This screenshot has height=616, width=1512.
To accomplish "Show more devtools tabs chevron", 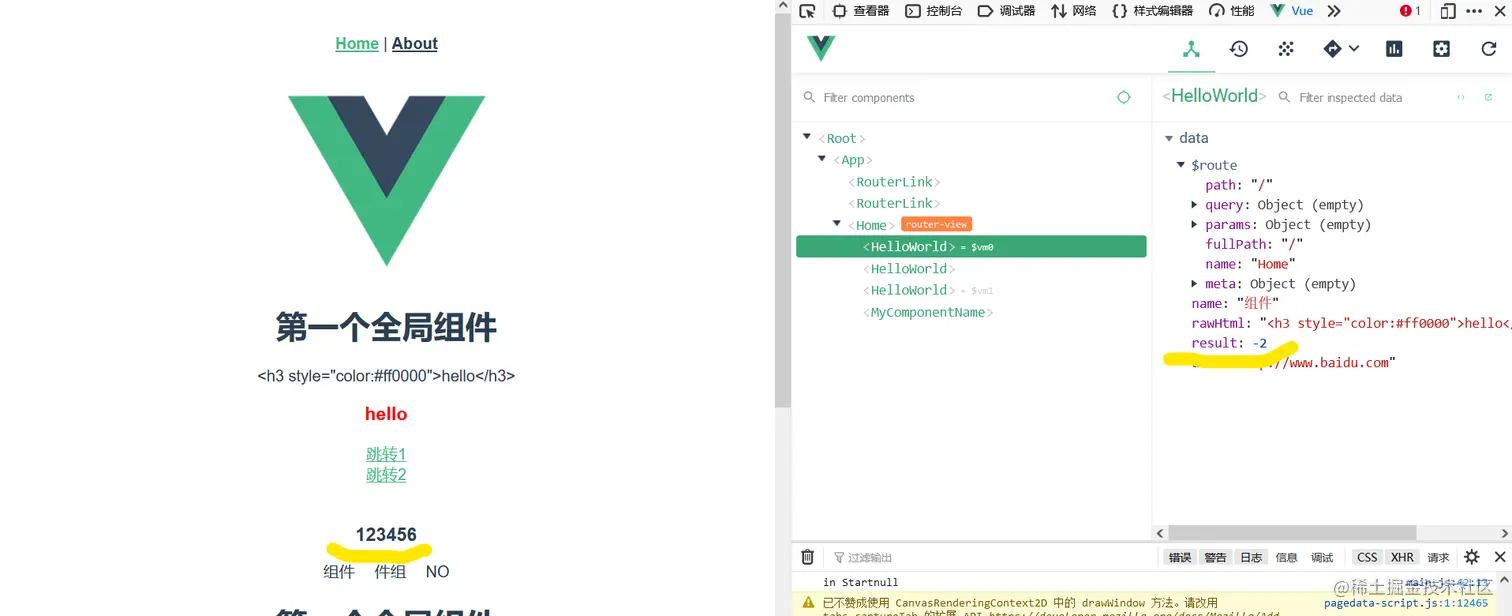I will point(1334,11).
